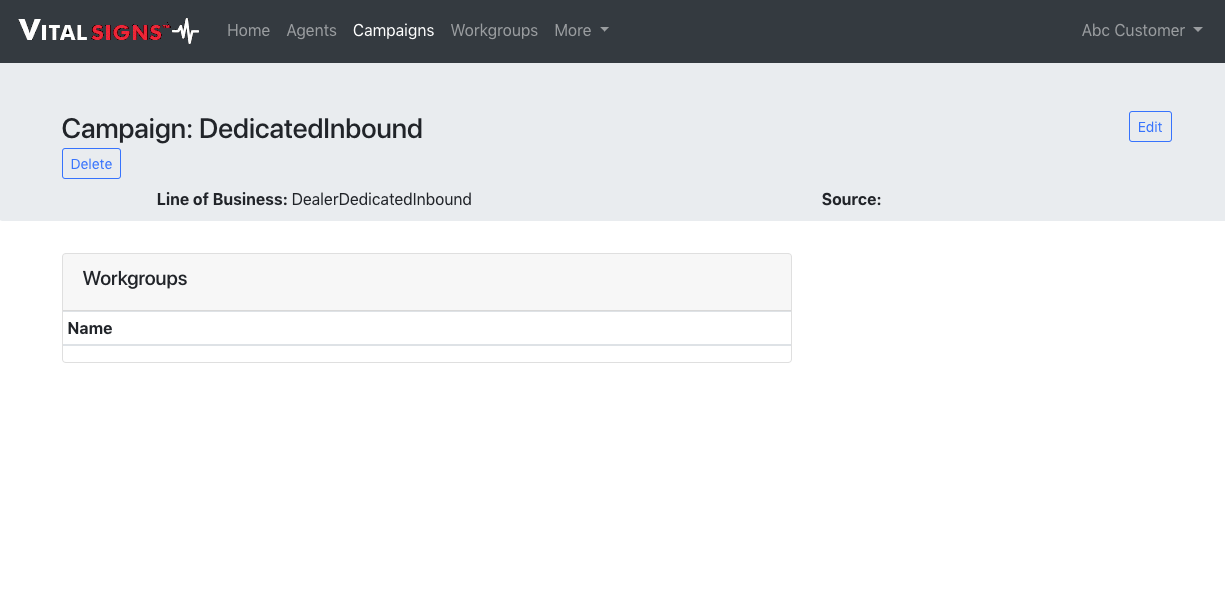The image size is (1225, 605).
Task: Click the VitalSigns logo text
Action: (x=91, y=31)
